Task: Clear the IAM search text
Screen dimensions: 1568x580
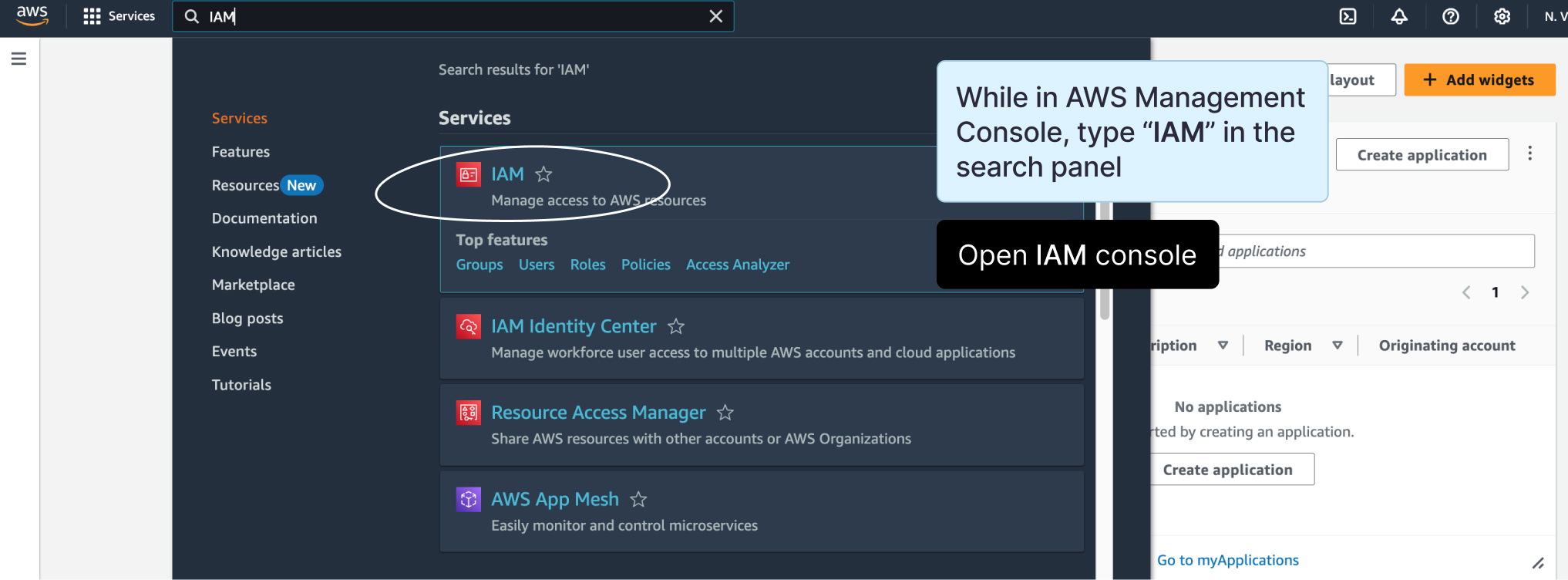Action: point(716,16)
